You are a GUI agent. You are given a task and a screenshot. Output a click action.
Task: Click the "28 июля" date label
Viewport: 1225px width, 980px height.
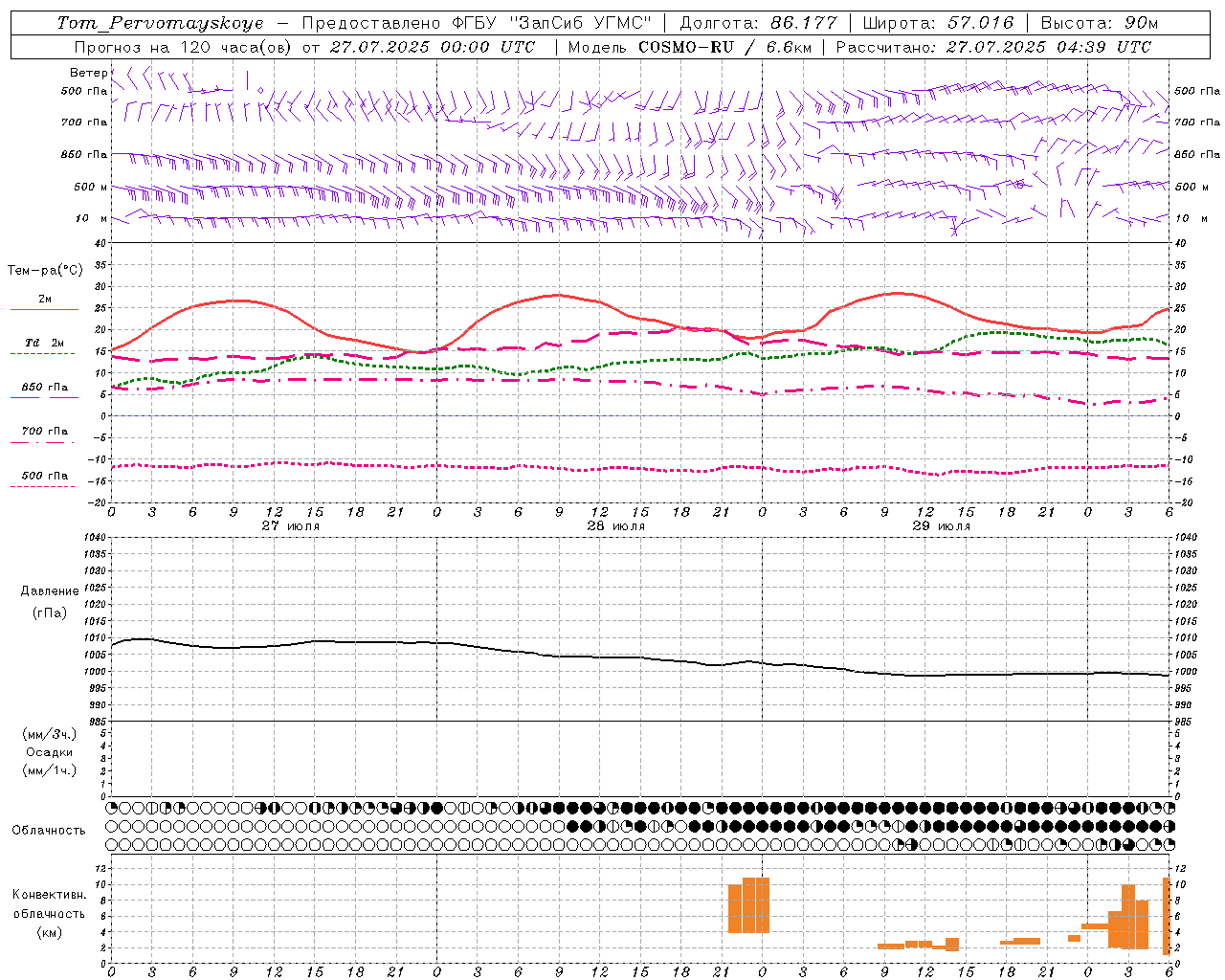coord(615,526)
